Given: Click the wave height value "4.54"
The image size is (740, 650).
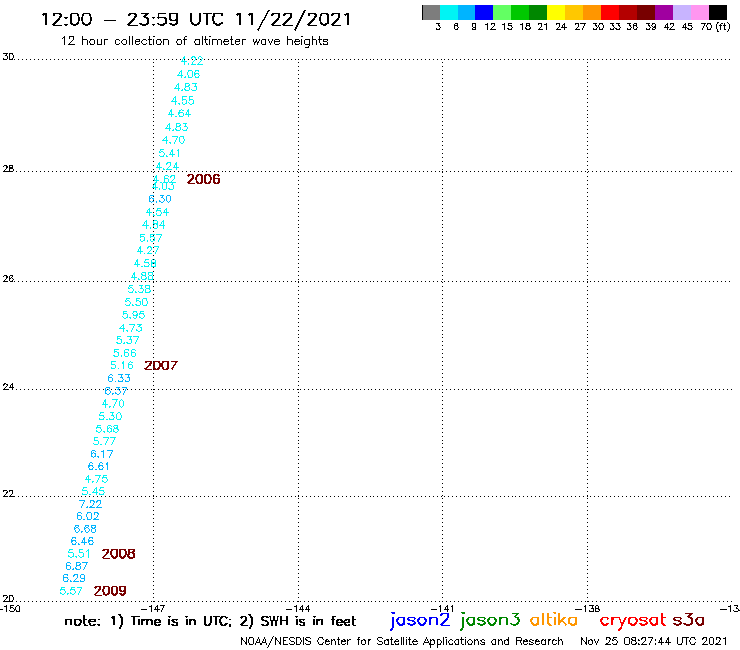Looking at the screenshot, I should (x=157, y=212).
